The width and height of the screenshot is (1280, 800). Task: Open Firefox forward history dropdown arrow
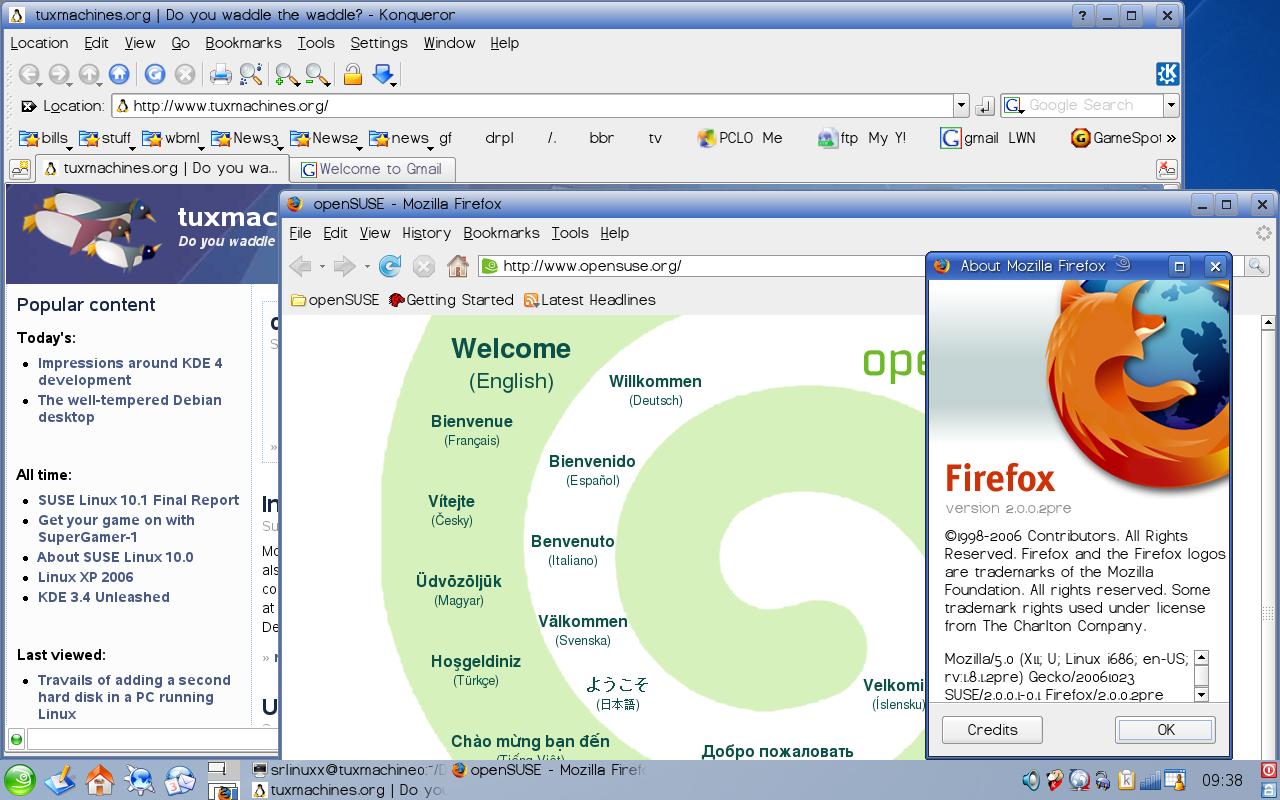point(367,267)
